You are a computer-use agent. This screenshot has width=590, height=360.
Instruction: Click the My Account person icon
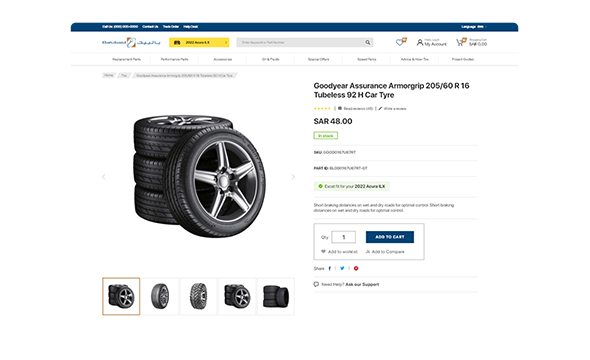coord(420,43)
